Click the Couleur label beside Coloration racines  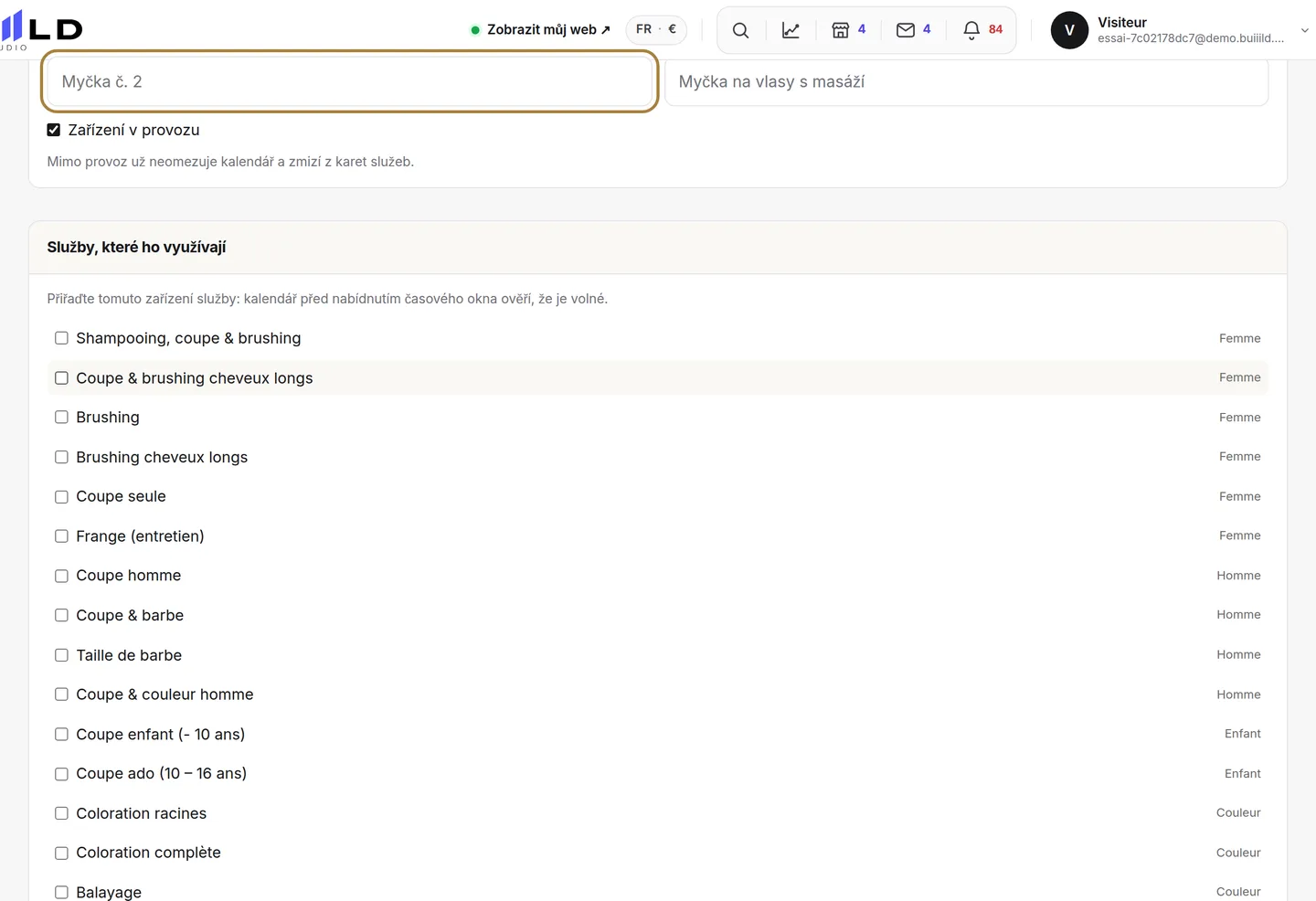coord(1238,812)
